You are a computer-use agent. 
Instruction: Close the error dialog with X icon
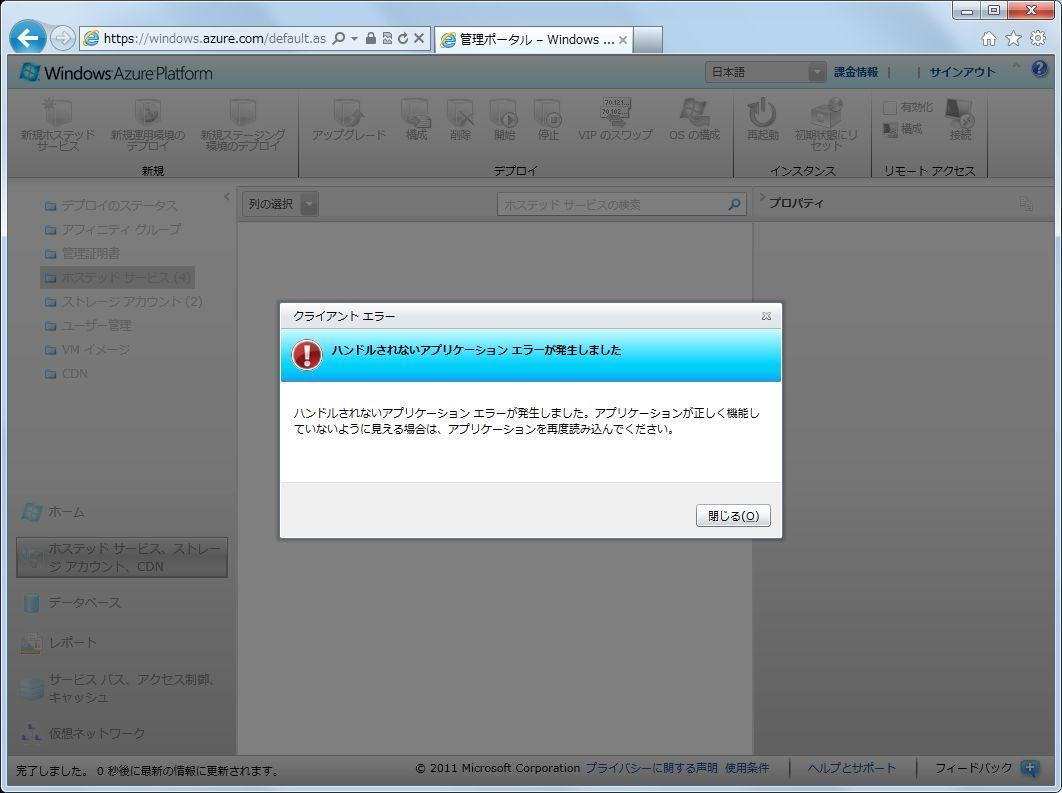point(766,316)
